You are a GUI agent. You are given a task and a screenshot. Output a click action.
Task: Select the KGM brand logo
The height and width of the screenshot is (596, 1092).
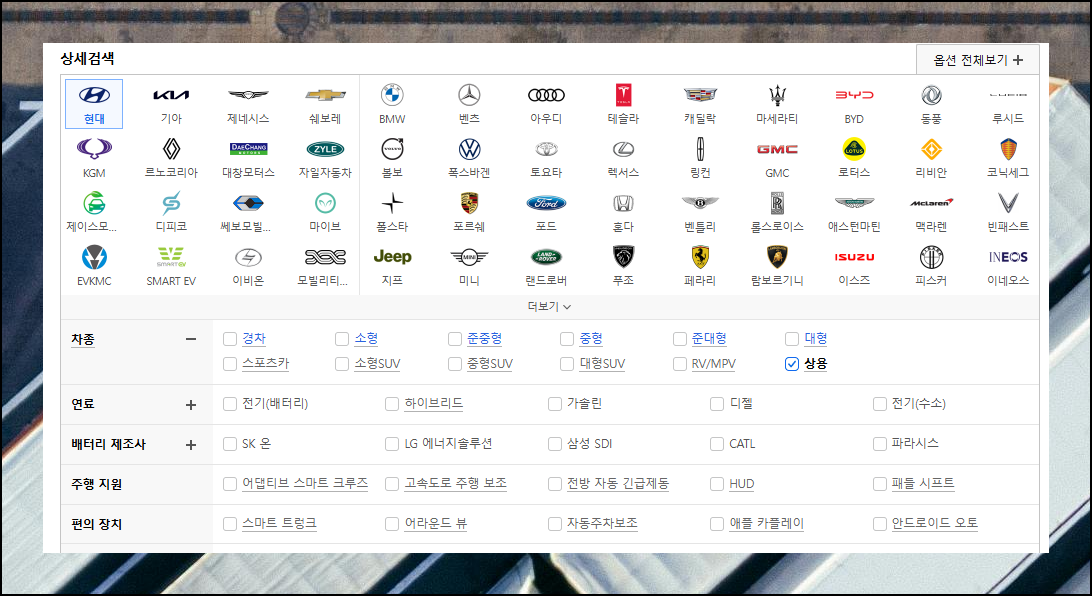tap(94, 148)
